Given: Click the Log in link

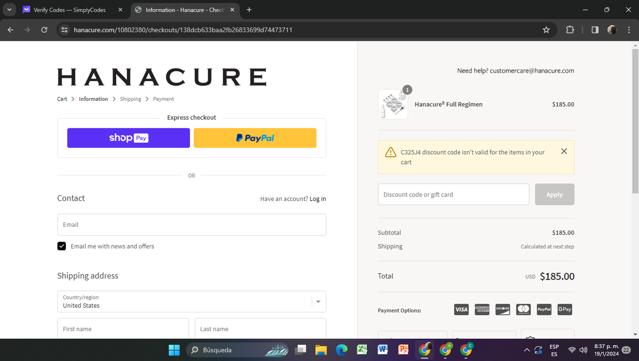Looking at the screenshot, I should pyautogui.click(x=318, y=199).
